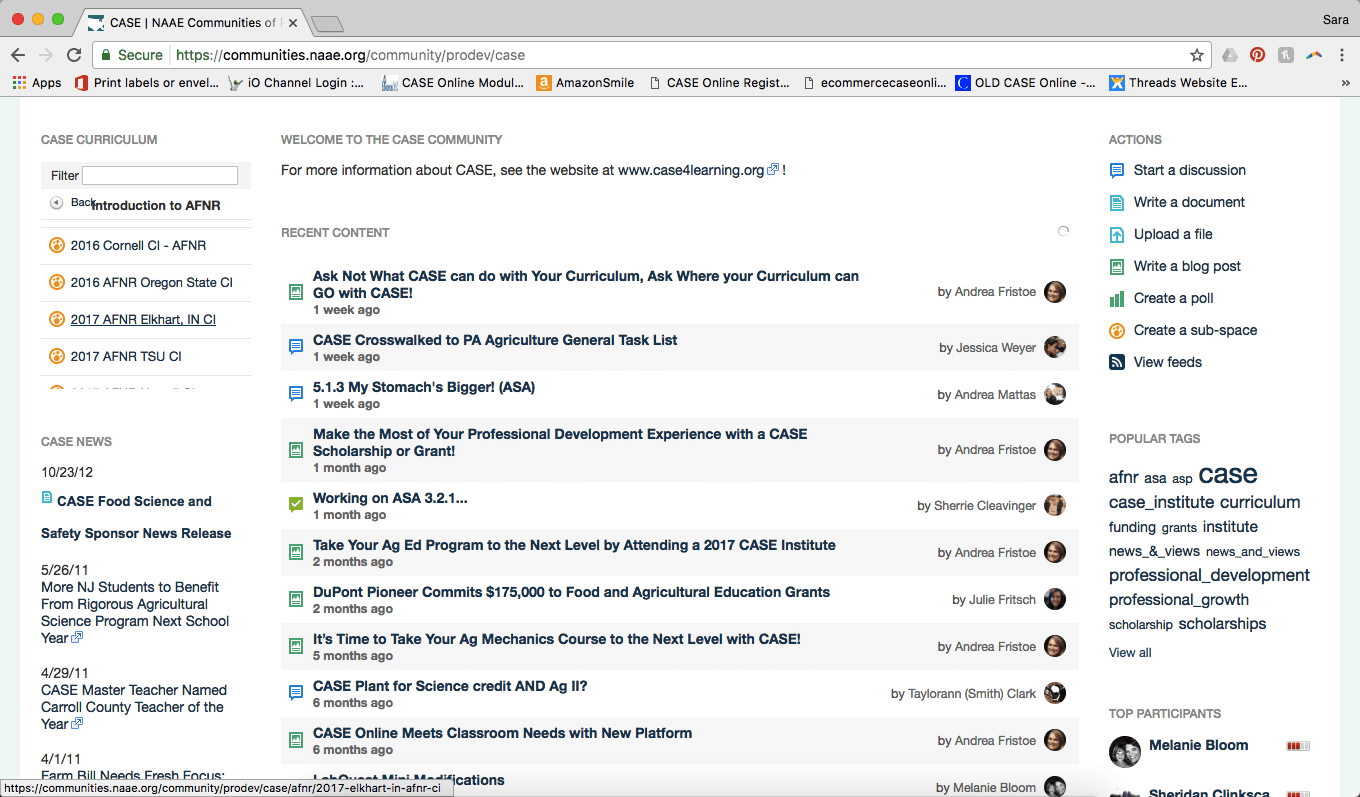Open the 2017 AFNR Elkhart, IN CI space
The image size is (1360, 797).
click(143, 320)
